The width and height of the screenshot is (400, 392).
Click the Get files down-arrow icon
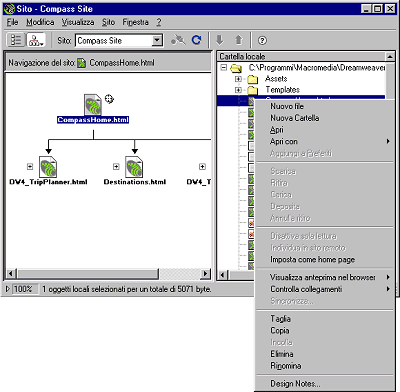coord(219,40)
